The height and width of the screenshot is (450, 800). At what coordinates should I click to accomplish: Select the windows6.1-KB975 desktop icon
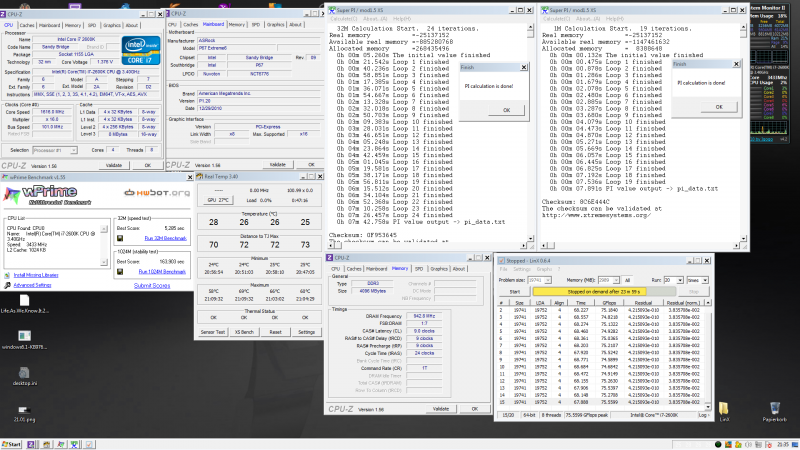point(24,336)
